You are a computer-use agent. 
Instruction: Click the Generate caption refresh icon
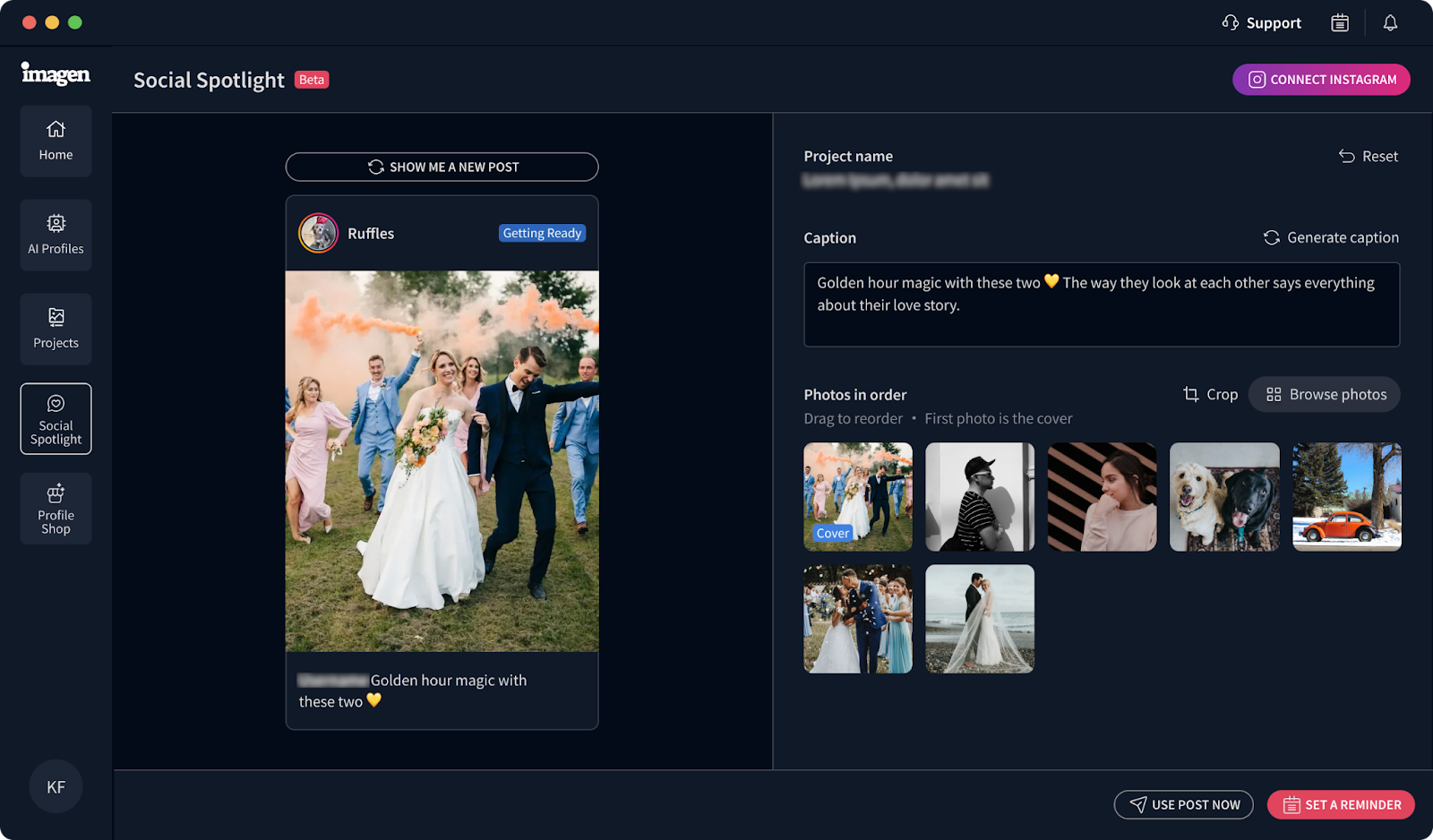1271,238
